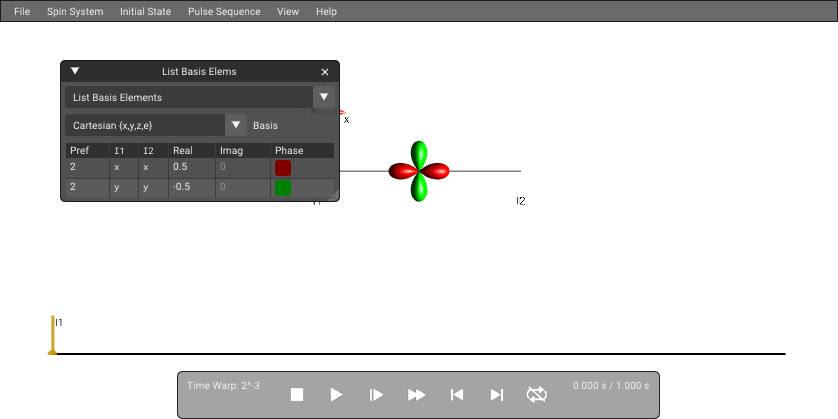Click the I2 y cell in second row
Viewport: 838px width, 419px height.
coord(153,187)
